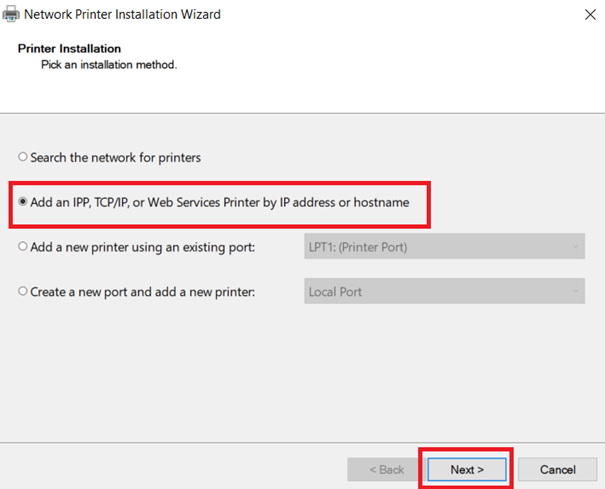Click the printer icon in title bar
The image size is (605, 489).
(11, 14)
